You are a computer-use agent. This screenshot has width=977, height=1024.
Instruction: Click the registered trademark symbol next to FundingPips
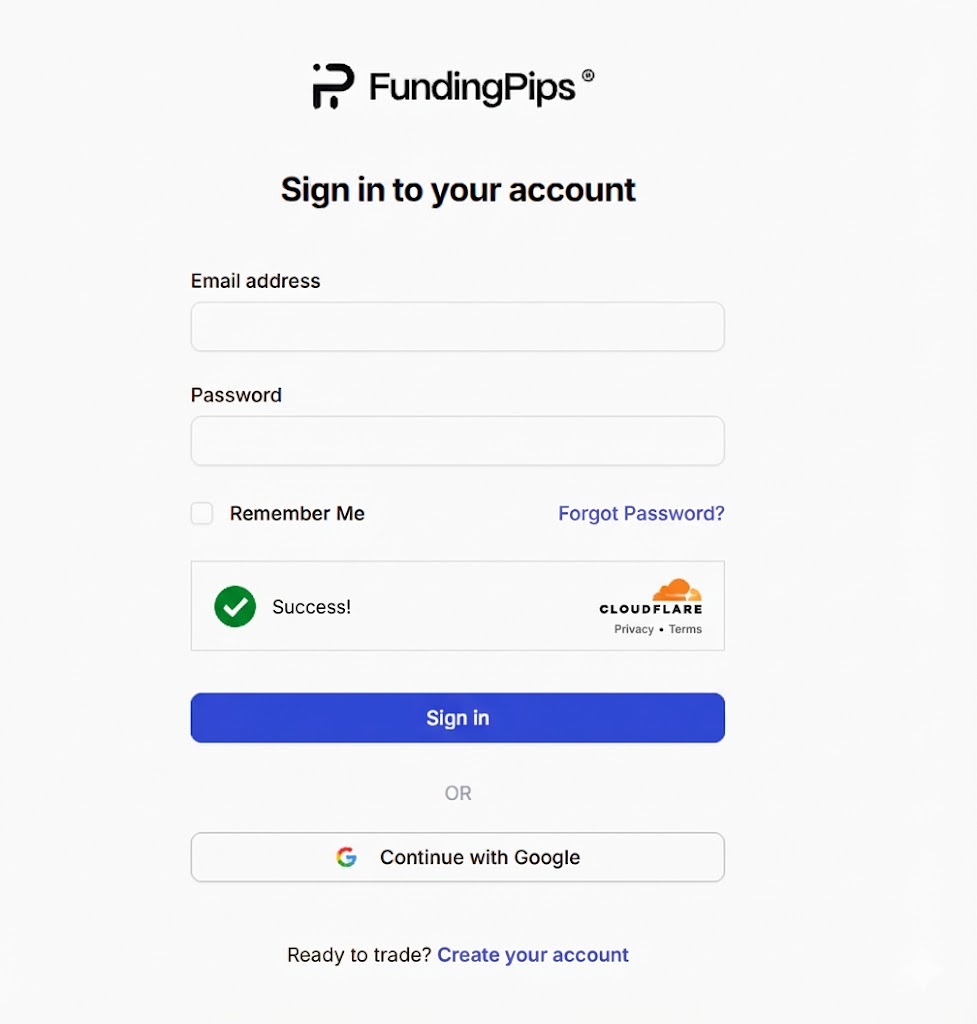(x=588, y=77)
